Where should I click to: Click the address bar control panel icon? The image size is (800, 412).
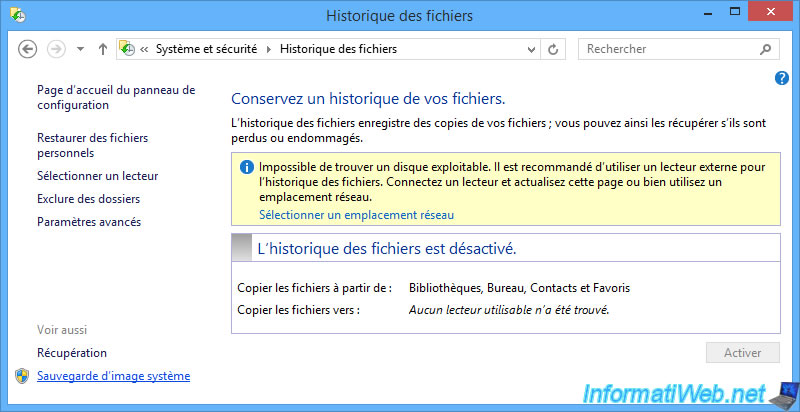(x=127, y=49)
